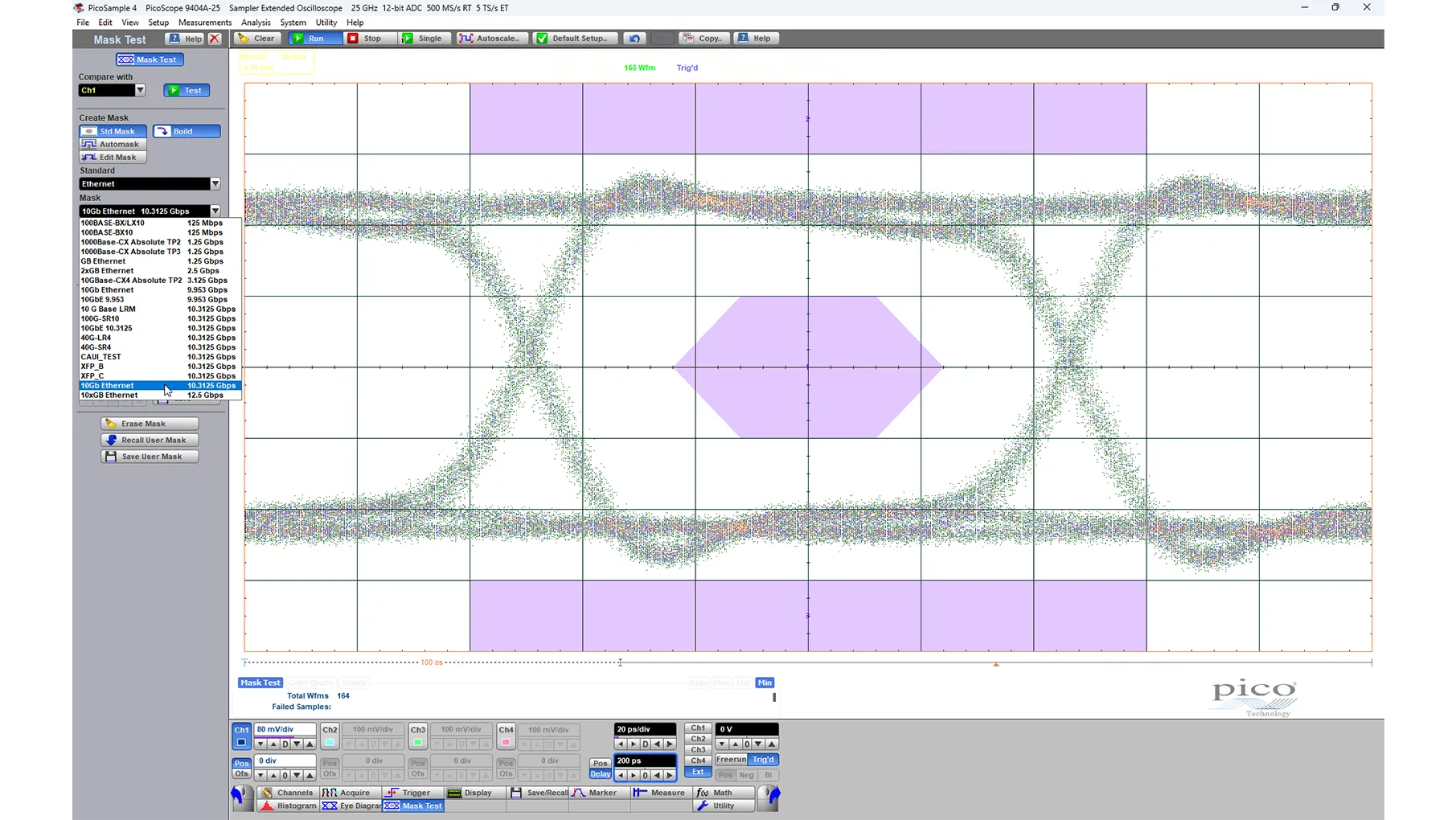Start the mask Test

187,90
